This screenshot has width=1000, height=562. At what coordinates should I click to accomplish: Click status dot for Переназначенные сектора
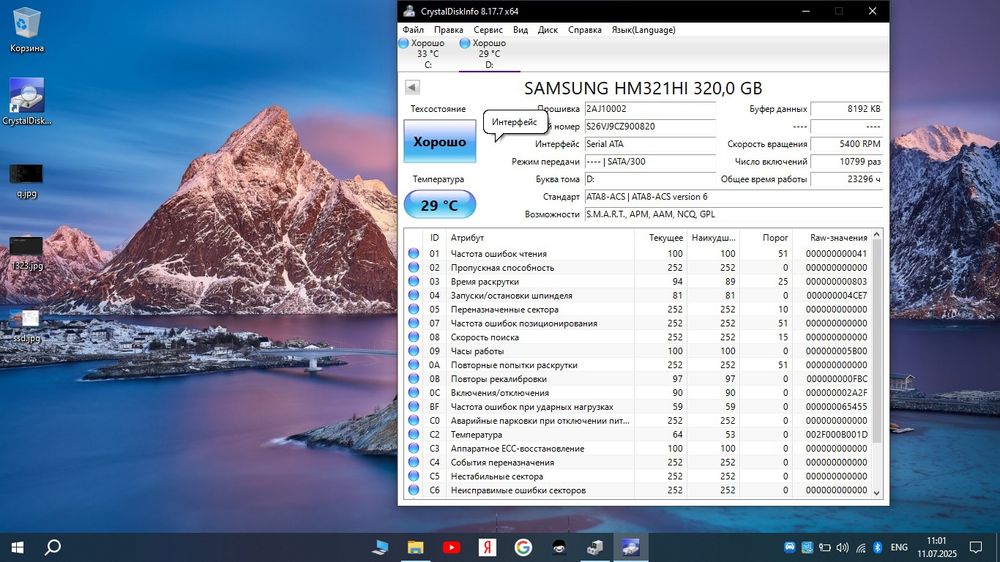point(414,309)
